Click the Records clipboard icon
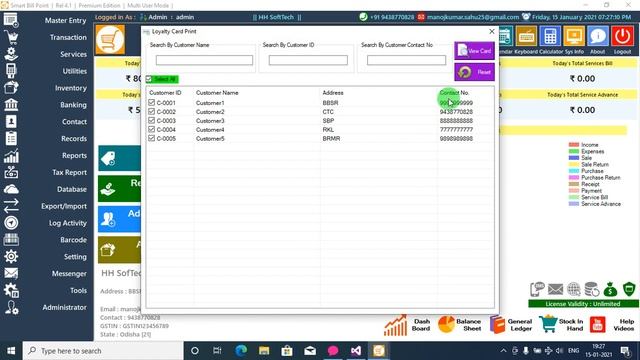This screenshot has width=640, height=360. click(x=11, y=138)
